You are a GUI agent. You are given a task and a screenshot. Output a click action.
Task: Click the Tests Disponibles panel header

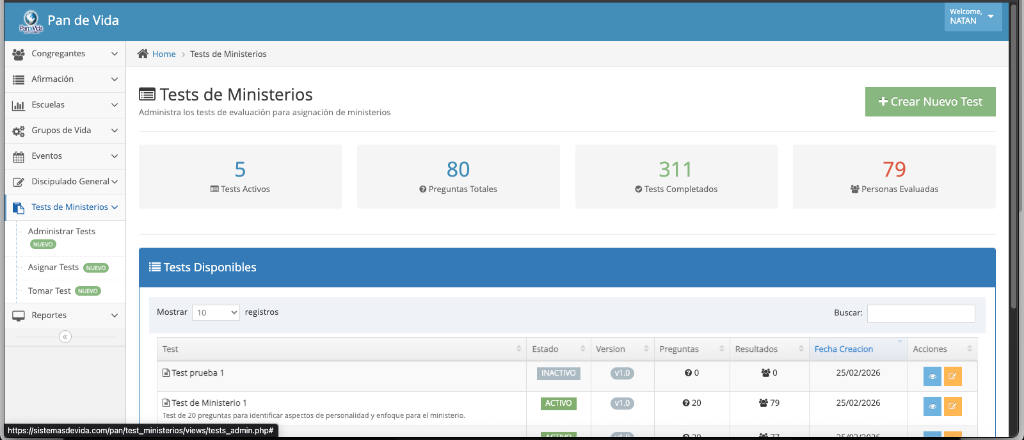coord(567,267)
